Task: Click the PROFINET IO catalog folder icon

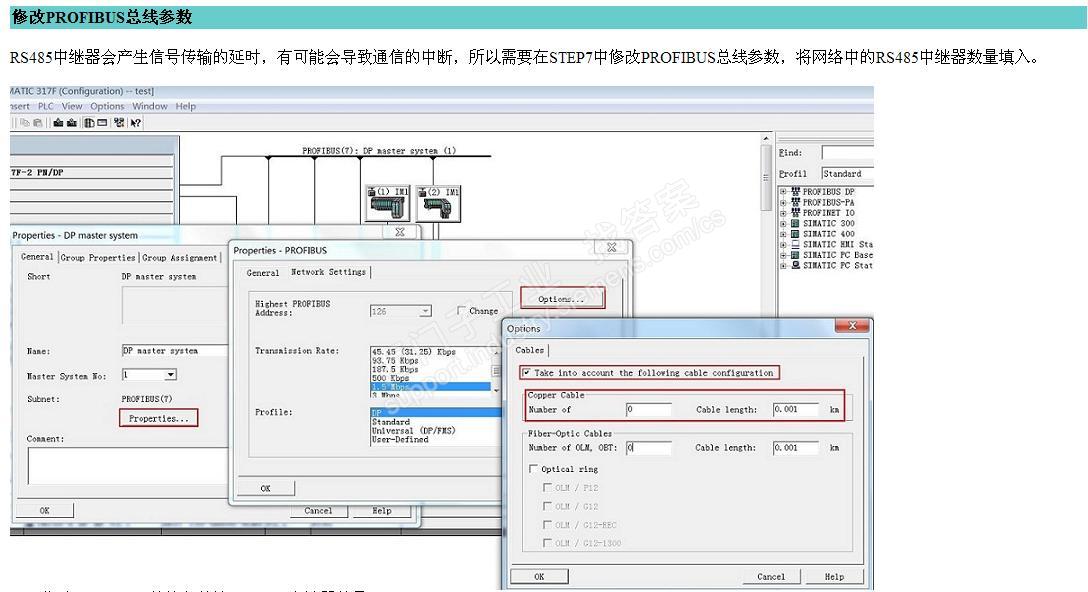Action: 795,212
